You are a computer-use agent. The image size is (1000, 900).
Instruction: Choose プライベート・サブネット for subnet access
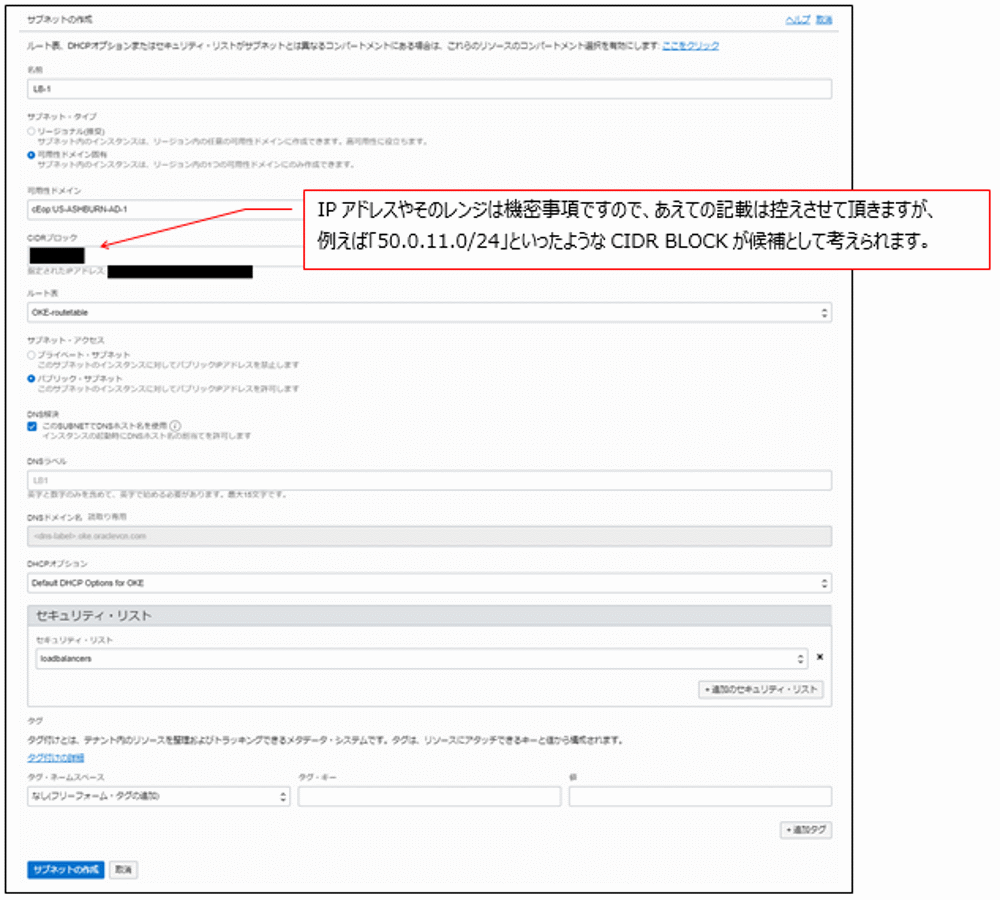(x=28, y=354)
